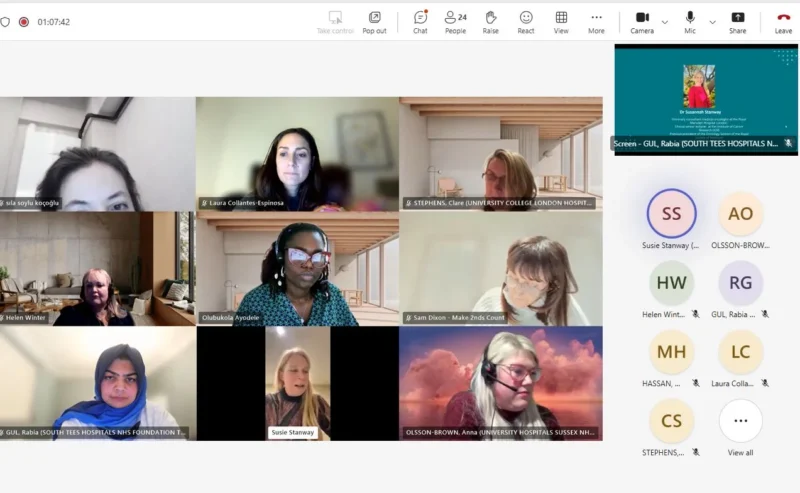The image size is (800, 493).
Task: Toggle the Mic mute state
Action: coord(690,21)
